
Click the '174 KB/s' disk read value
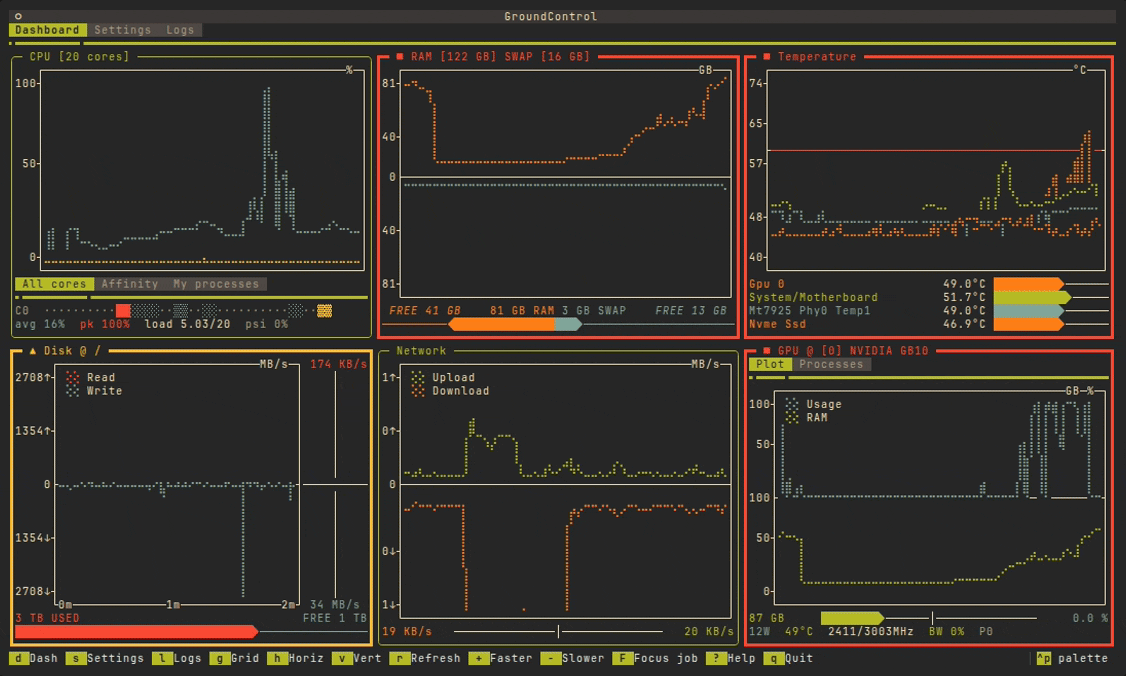pyautogui.click(x=338, y=364)
